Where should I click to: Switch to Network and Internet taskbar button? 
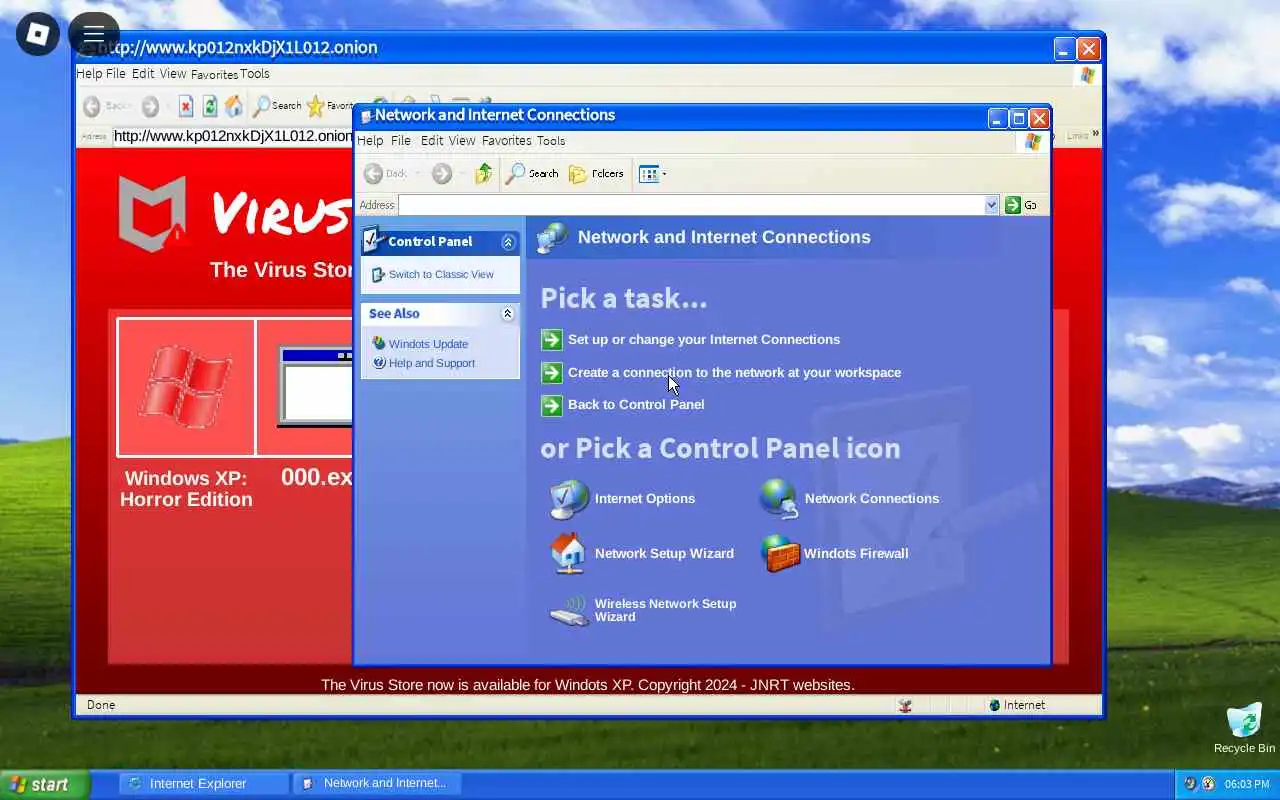(378, 784)
